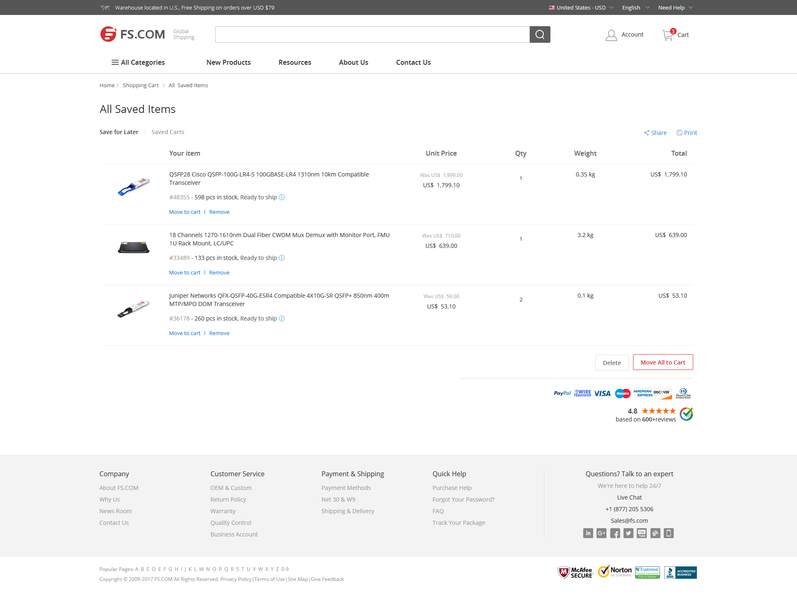Open the Live Chat link
Viewport: 797px width, 600px height.
click(629, 498)
